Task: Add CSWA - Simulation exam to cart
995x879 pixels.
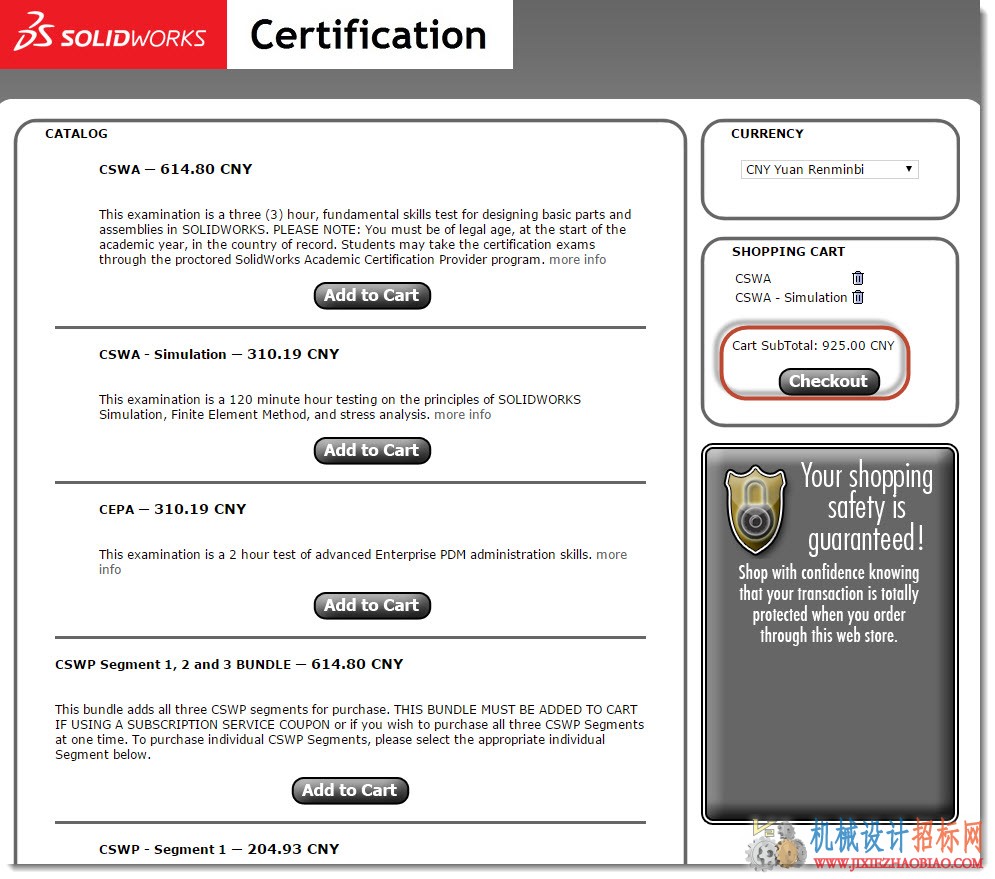Action: (372, 451)
